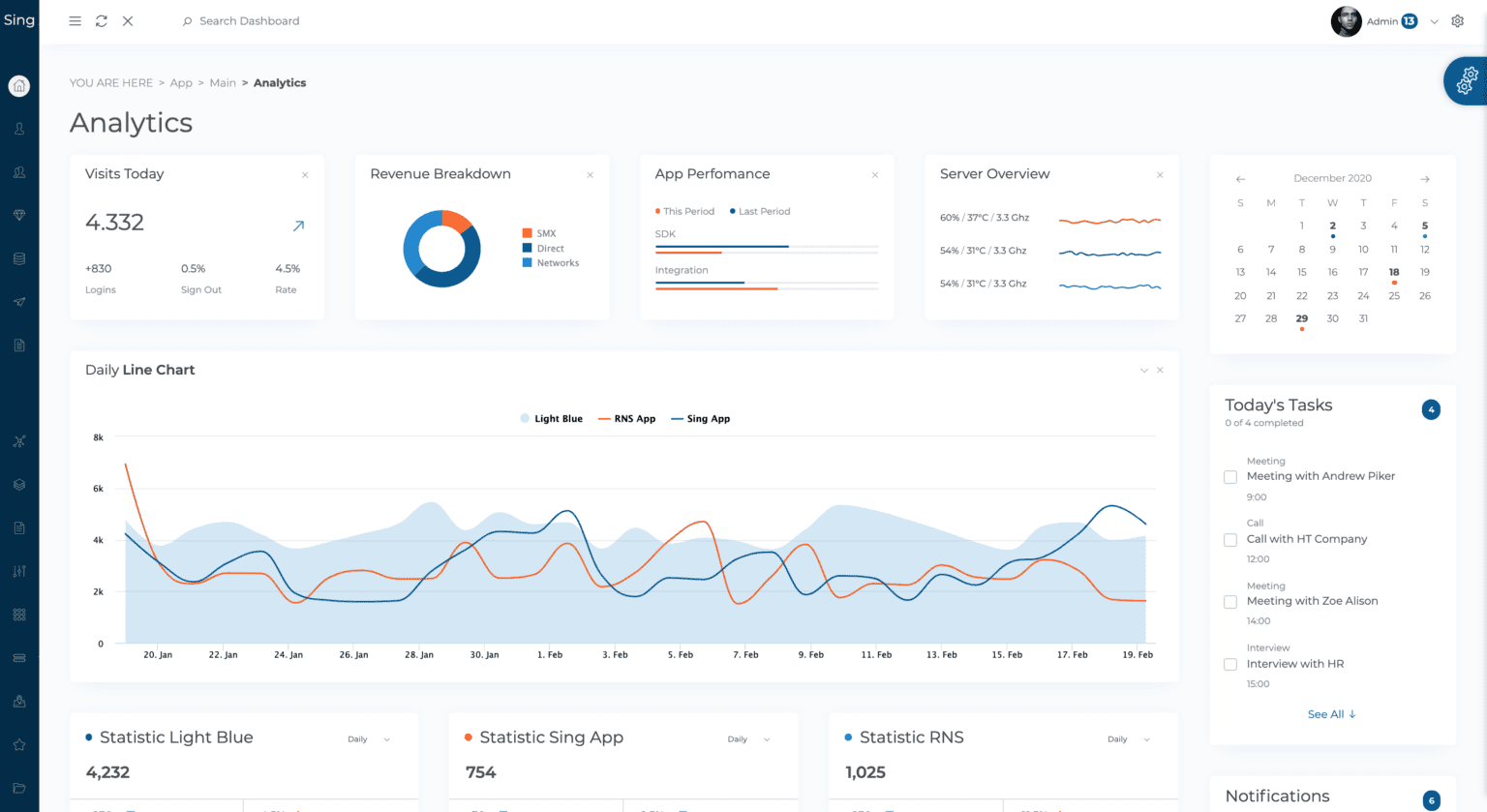
Task: Toggle Sing App series in chart legend
Action: click(701, 419)
